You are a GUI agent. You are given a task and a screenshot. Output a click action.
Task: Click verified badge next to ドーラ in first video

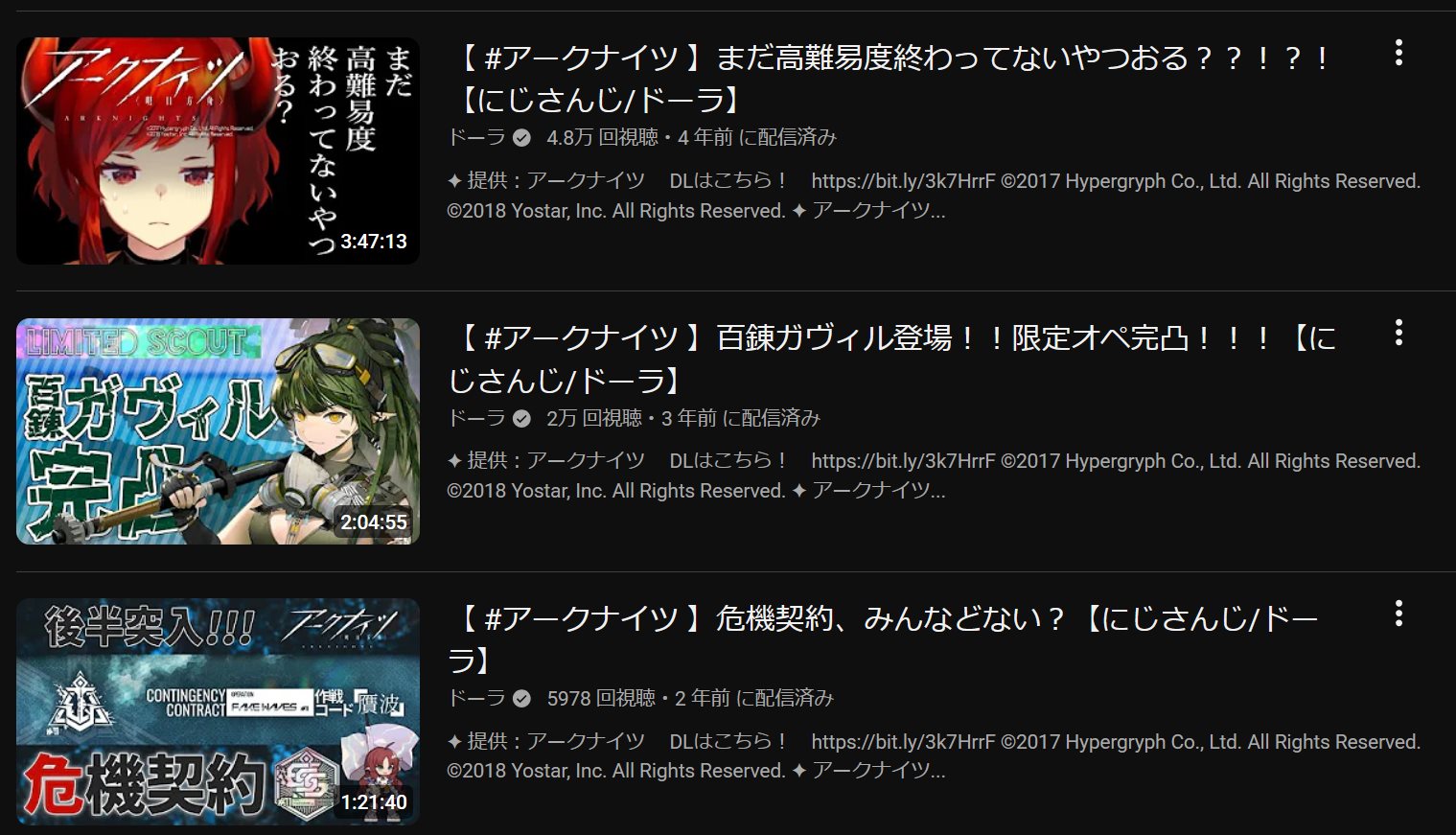pyautogui.click(x=521, y=138)
